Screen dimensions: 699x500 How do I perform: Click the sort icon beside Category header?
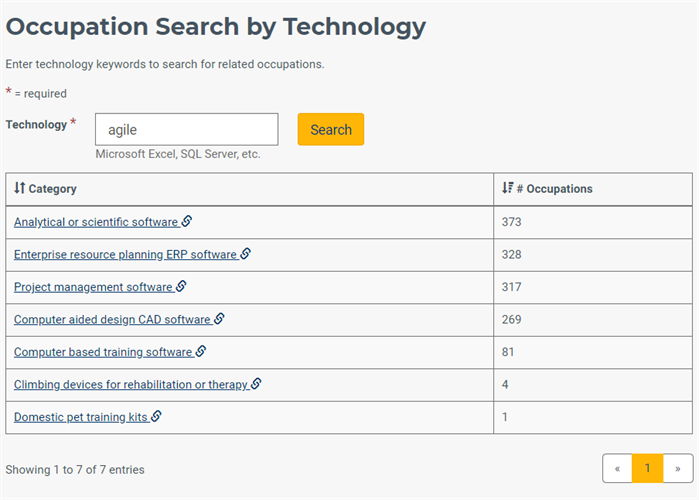tap(19, 188)
